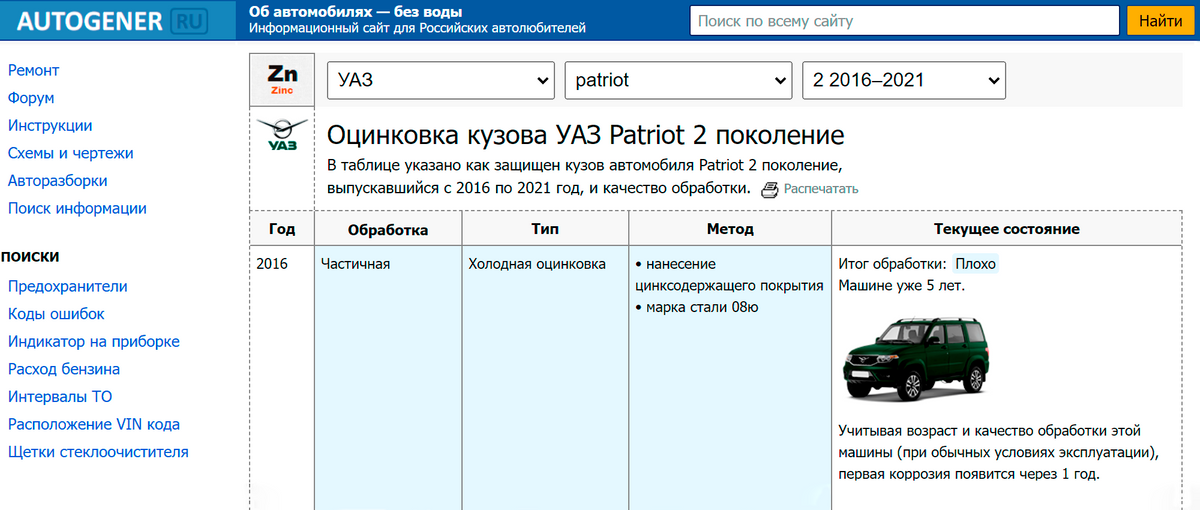Click the AUTOGENER RU site logo
1200x510 pixels.
(x=118, y=21)
